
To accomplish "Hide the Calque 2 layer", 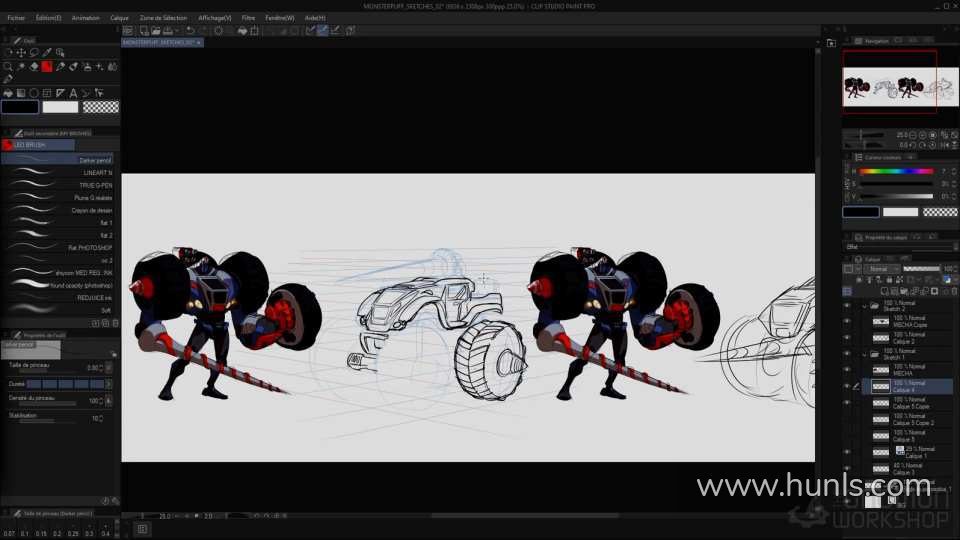I will [x=847, y=337].
